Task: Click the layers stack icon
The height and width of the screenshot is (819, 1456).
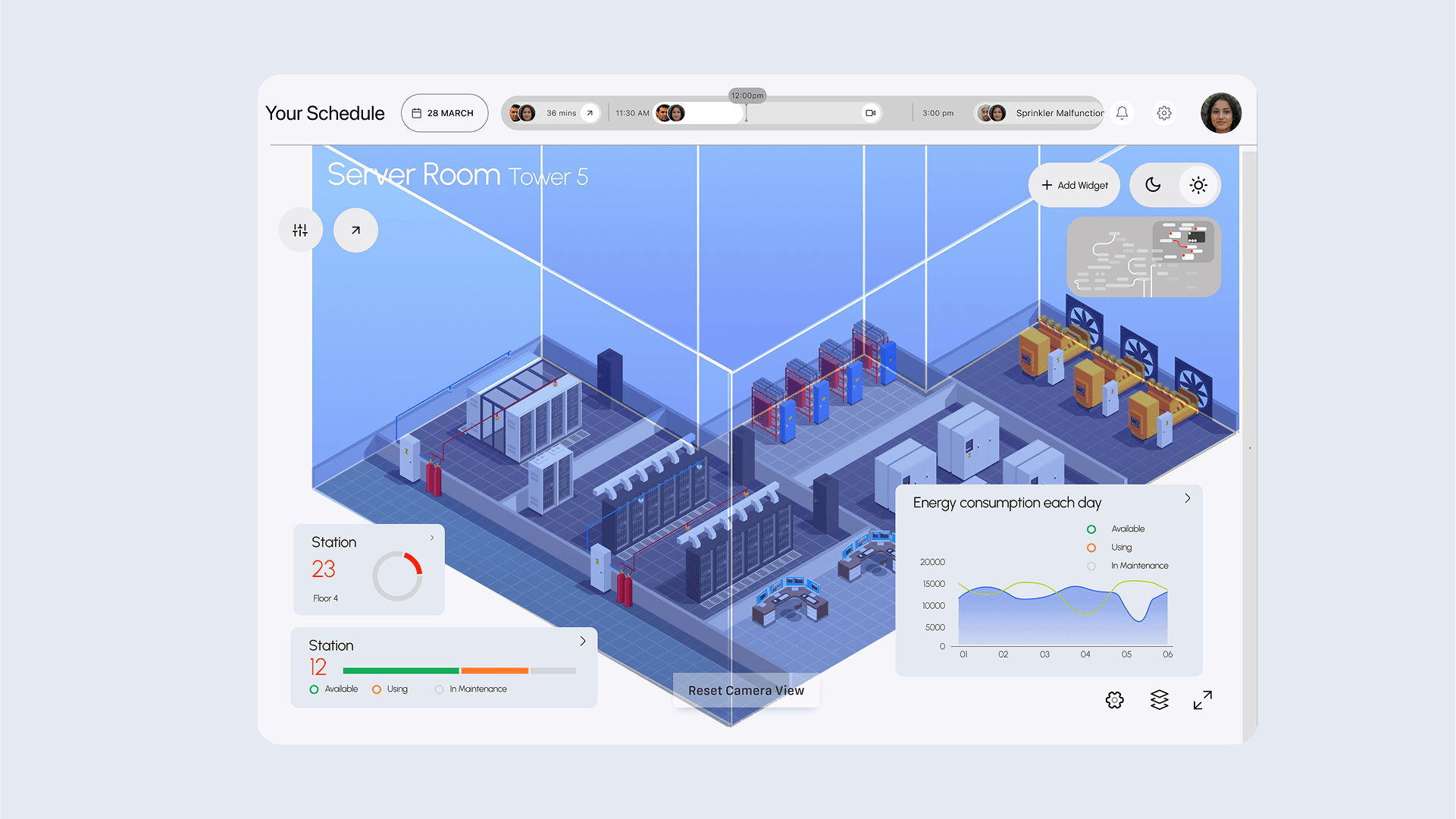Action: pyautogui.click(x=1159, y=699)
